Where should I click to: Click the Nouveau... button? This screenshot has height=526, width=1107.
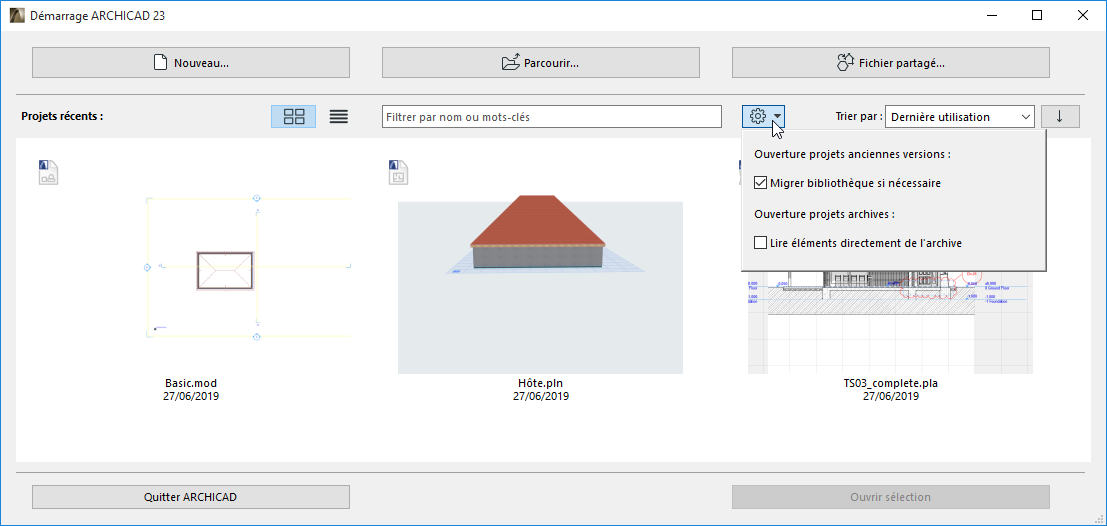(x=191, y=63)
